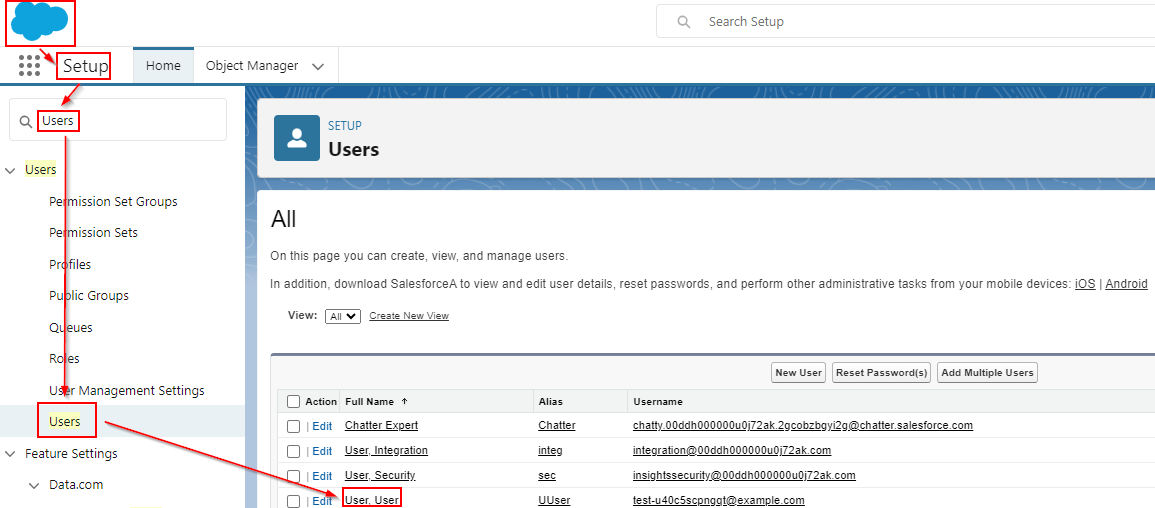Collapse the Data.com tree node
This screenshot has height=508, width=1155.
(34, 485)
